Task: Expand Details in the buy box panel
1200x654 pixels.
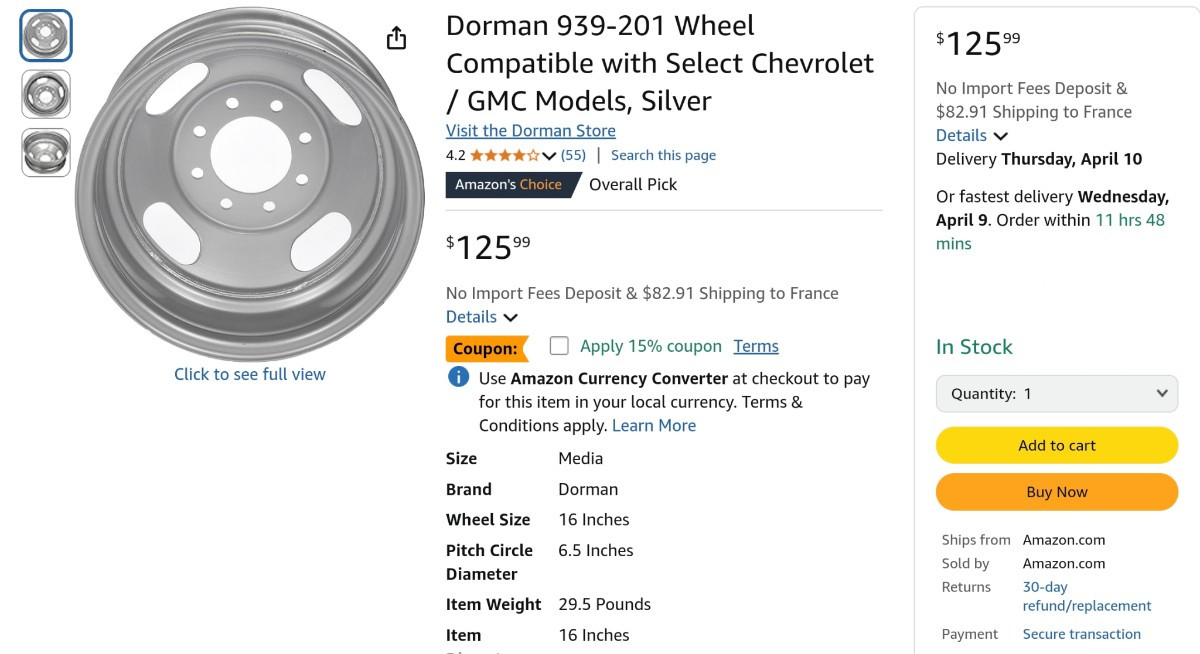Action: [x=972, y=135]
